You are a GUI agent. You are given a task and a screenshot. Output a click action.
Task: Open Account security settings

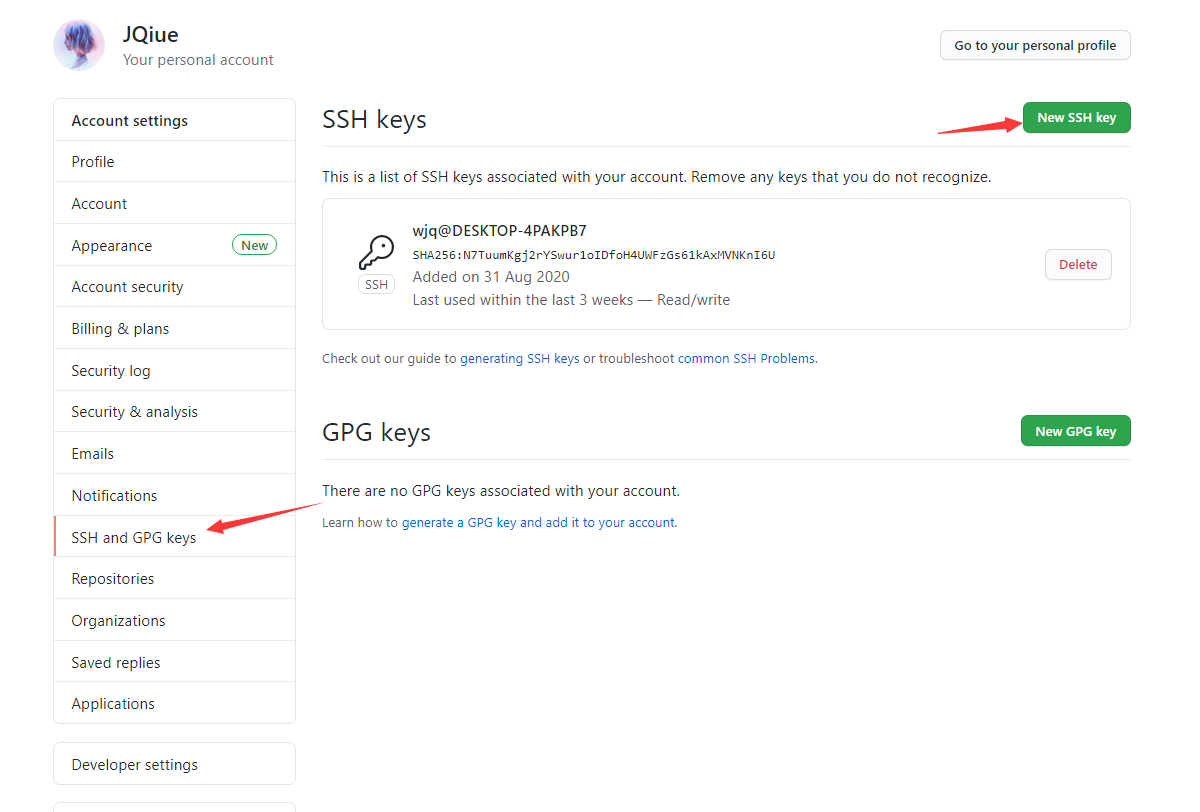coord(127,287)
